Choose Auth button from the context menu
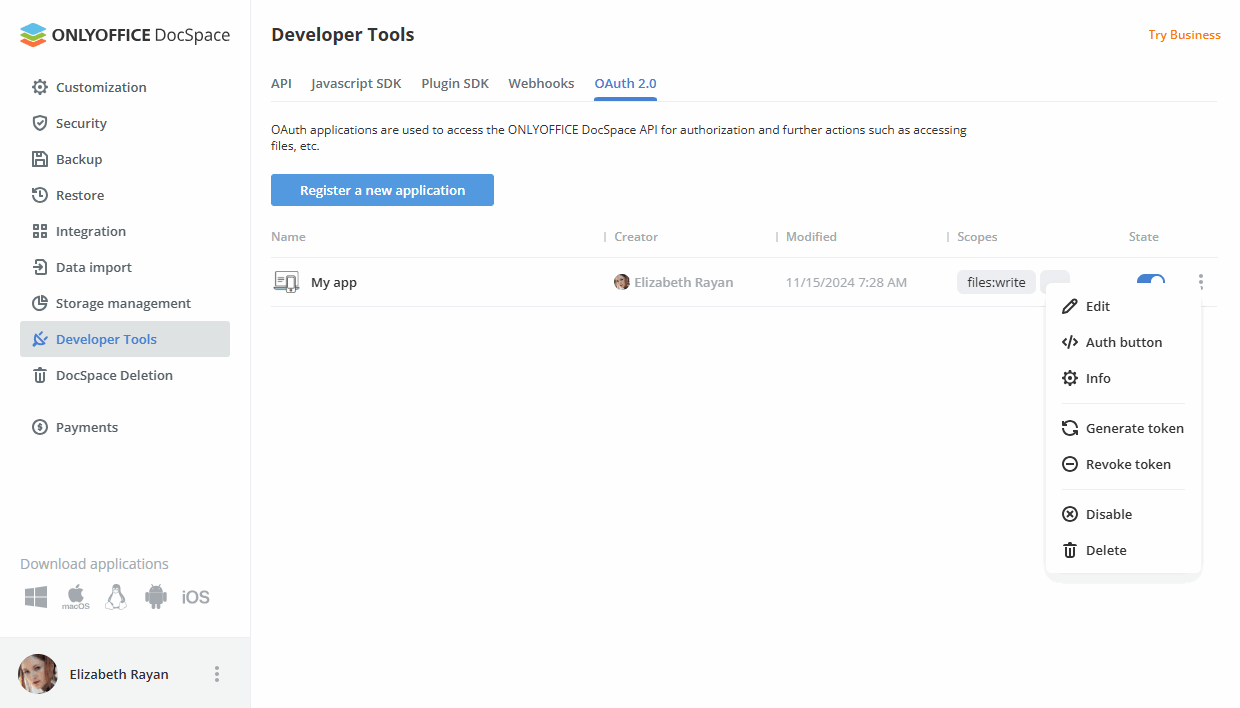Image resolution: width=1240 pixels, height=708 pixels. [x=1123, y=342]
